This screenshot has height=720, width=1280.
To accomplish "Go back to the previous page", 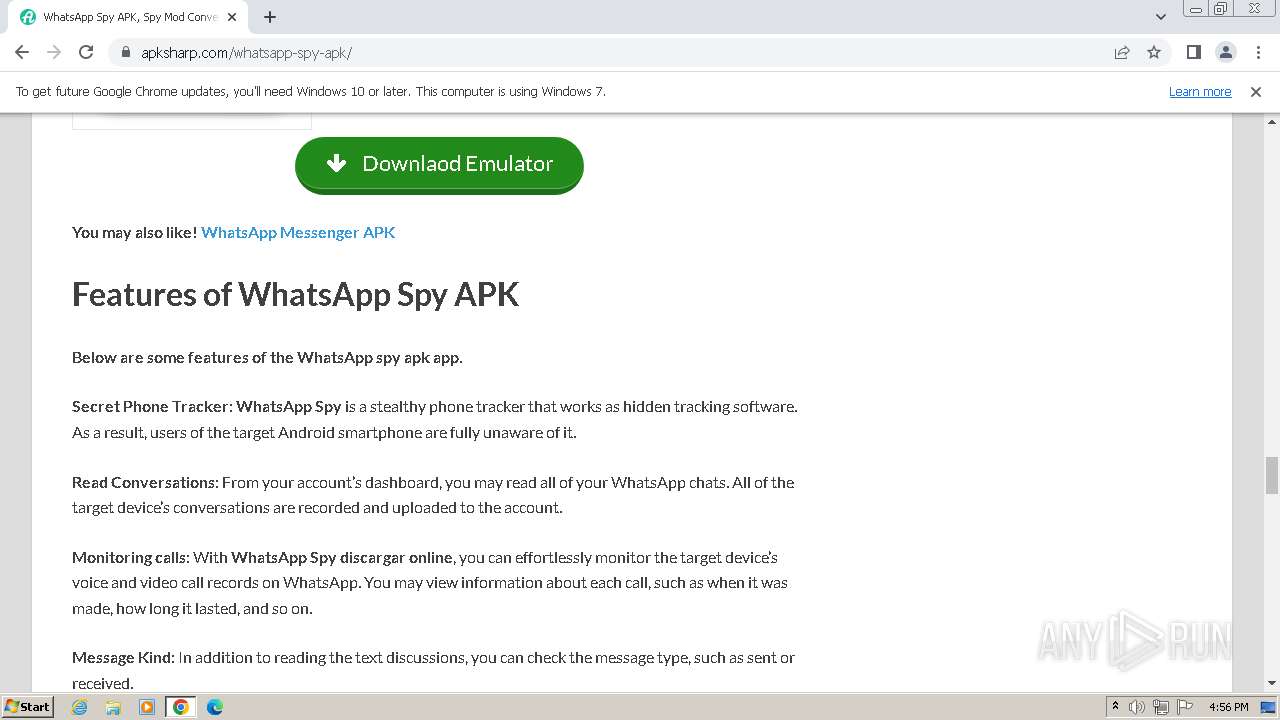I will pyautogui.click(x=22, y=52).
